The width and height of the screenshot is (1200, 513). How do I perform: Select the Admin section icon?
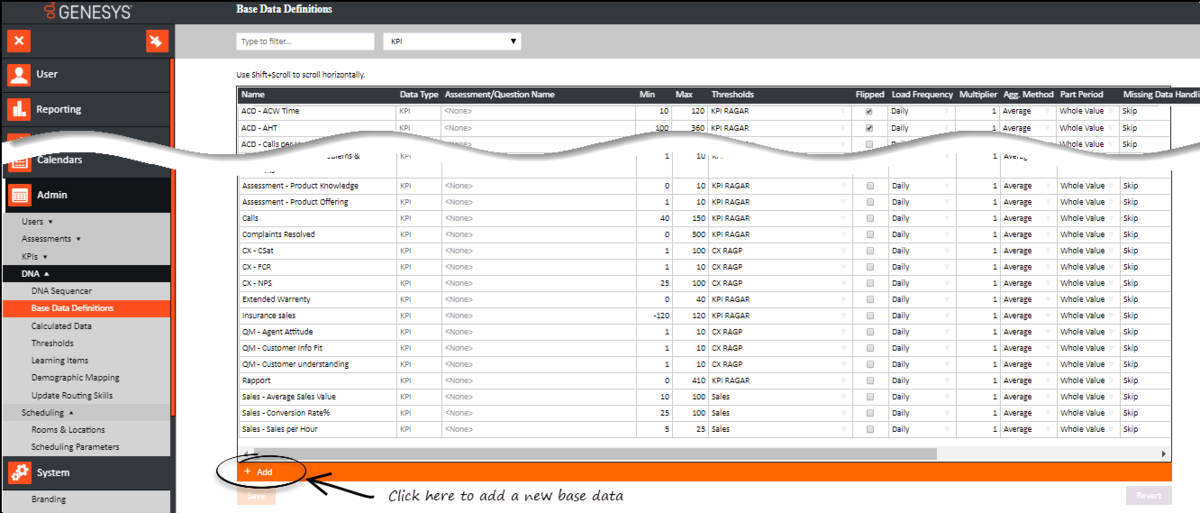pos(20,195)
